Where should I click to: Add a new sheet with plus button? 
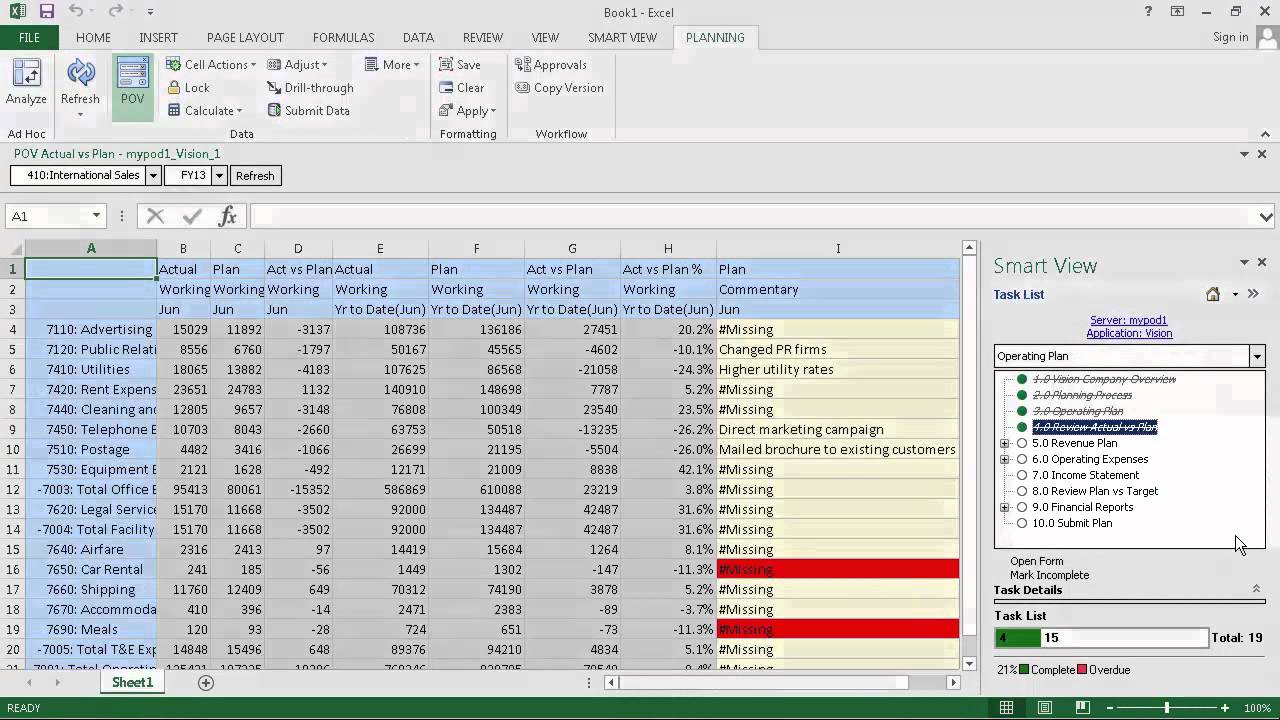(x=206, y=682)
